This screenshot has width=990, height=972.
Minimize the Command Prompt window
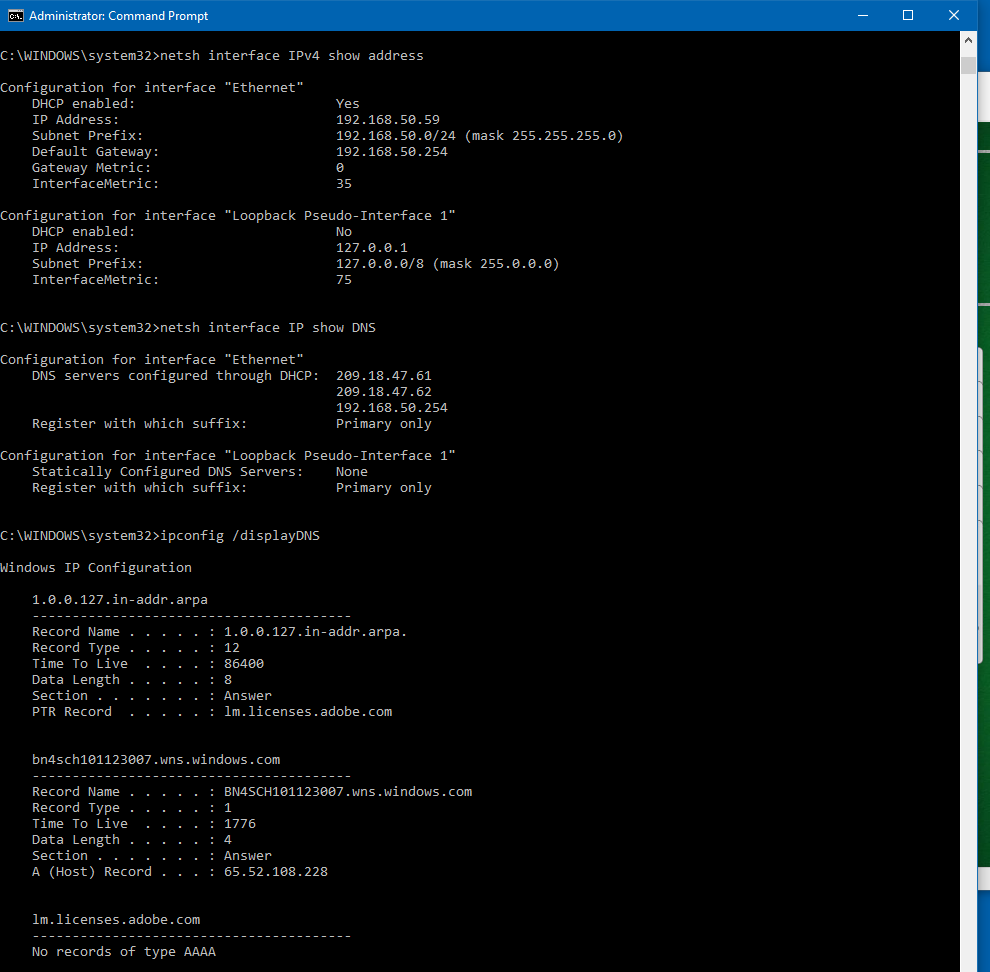click(x=862, y=15)
